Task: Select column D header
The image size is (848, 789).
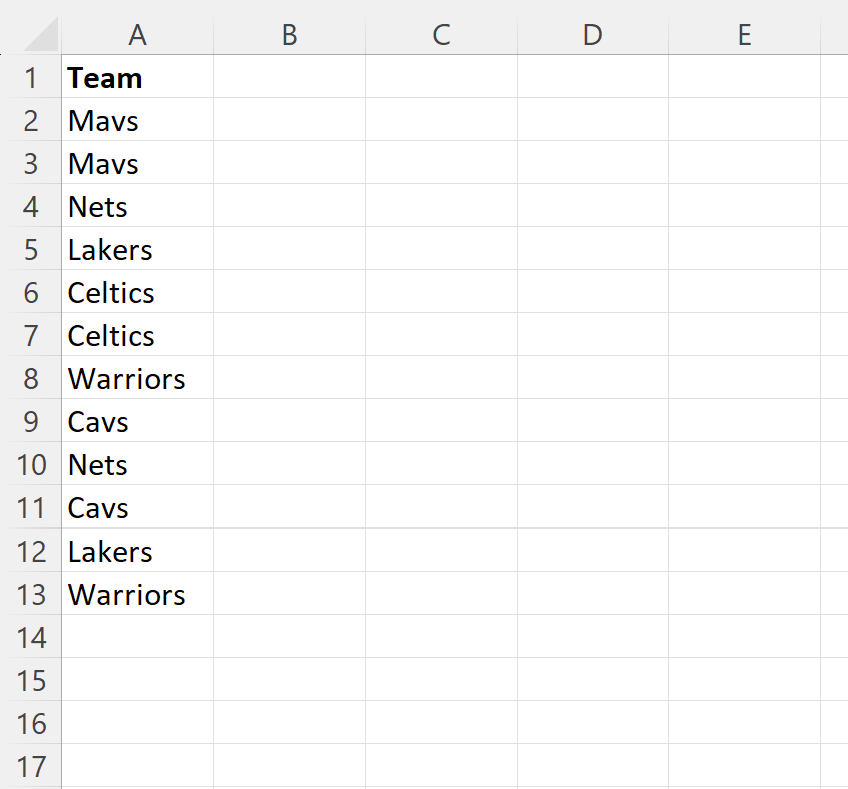Action: click(x=593, y=35)
